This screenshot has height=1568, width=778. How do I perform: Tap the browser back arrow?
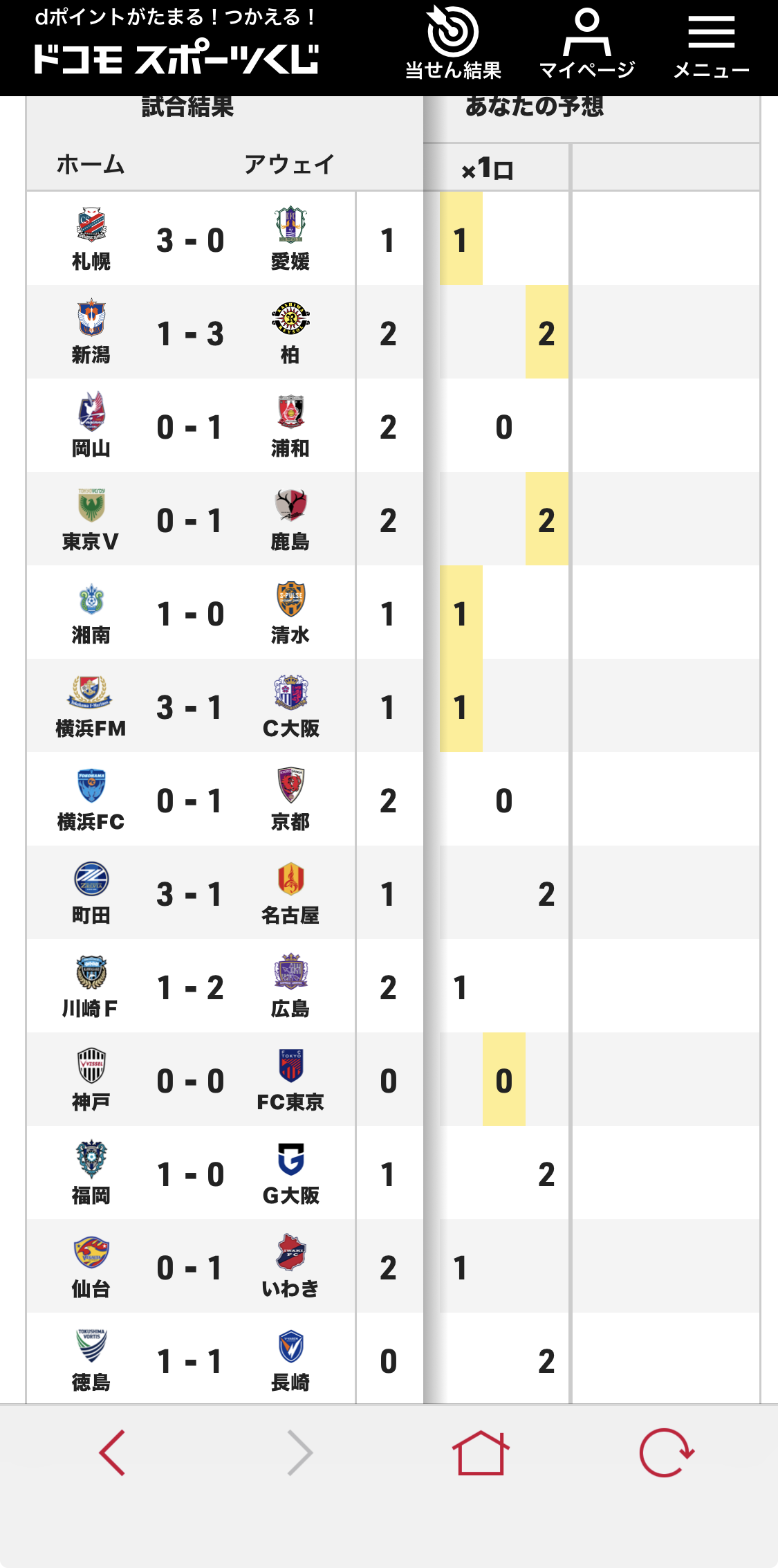tap(112, 1452)
